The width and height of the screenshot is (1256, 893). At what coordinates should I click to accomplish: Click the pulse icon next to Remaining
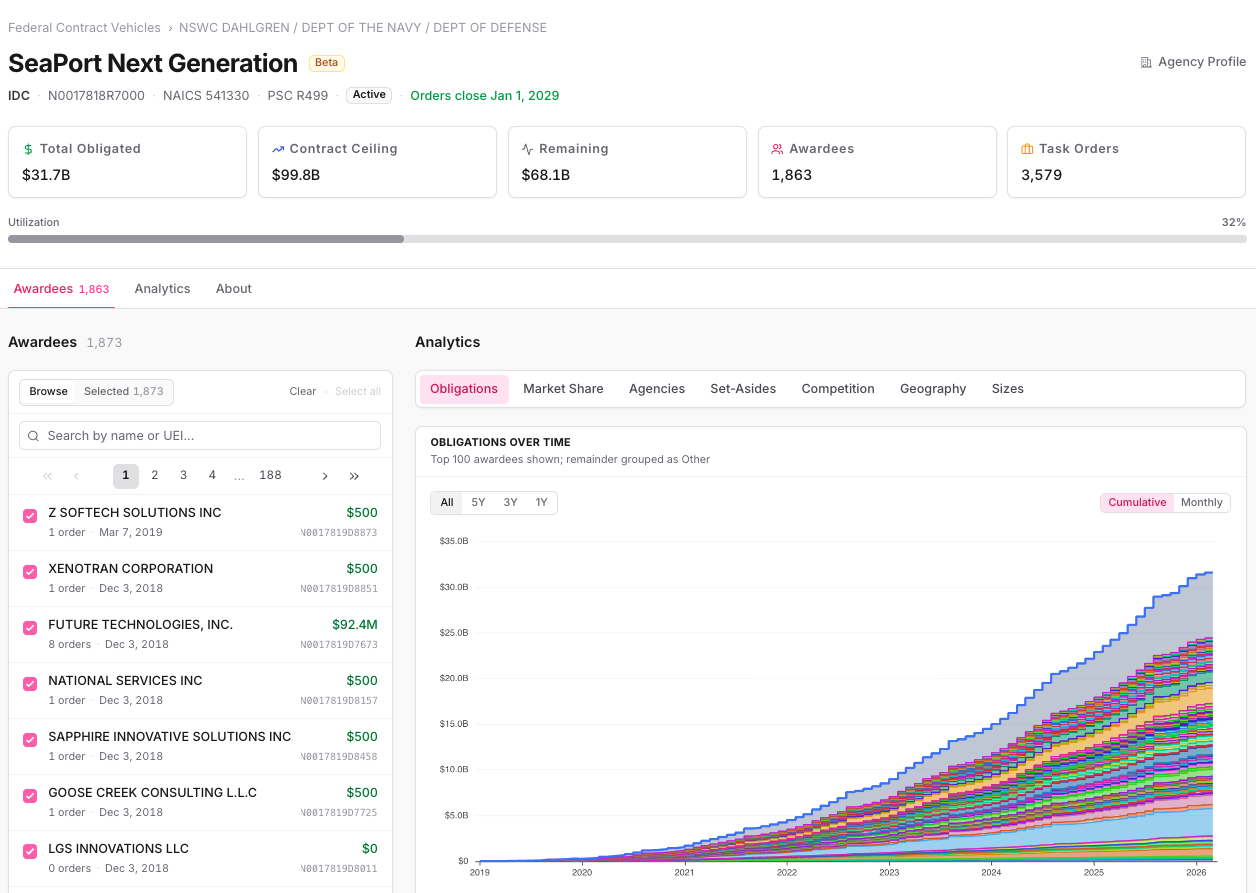(x=528, y=149)
